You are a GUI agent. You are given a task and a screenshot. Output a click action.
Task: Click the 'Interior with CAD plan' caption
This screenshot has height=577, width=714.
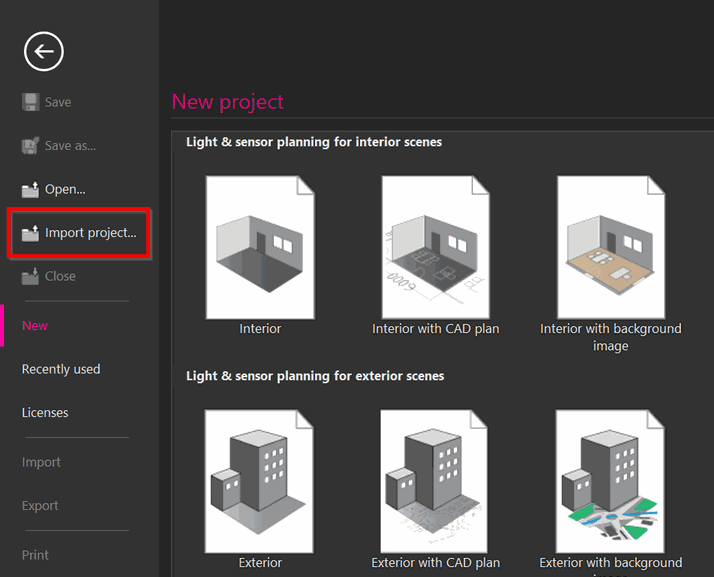tap(436, 329)
